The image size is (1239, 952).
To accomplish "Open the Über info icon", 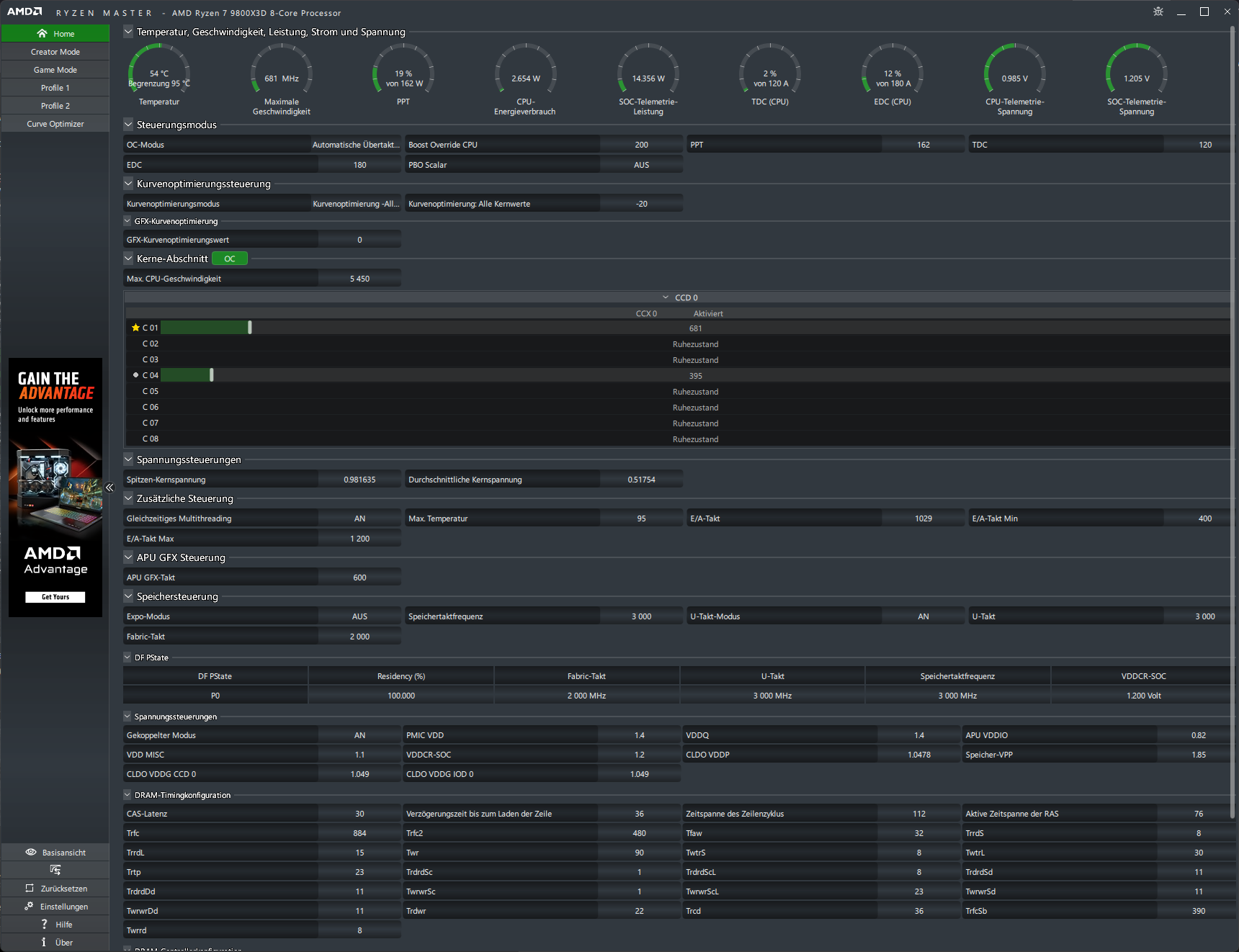I will [44, 942].
